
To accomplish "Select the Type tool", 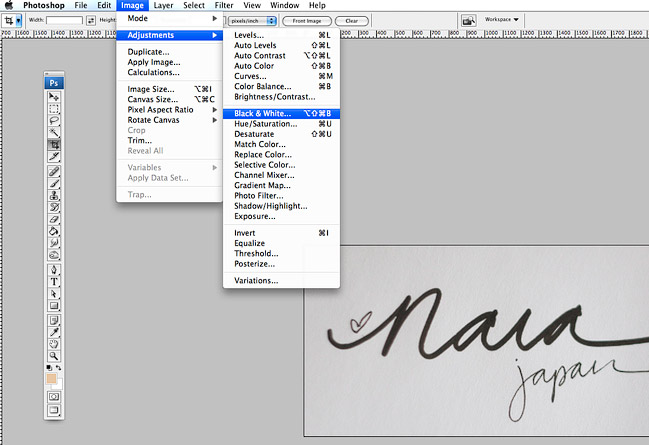I will pos(54,282).
